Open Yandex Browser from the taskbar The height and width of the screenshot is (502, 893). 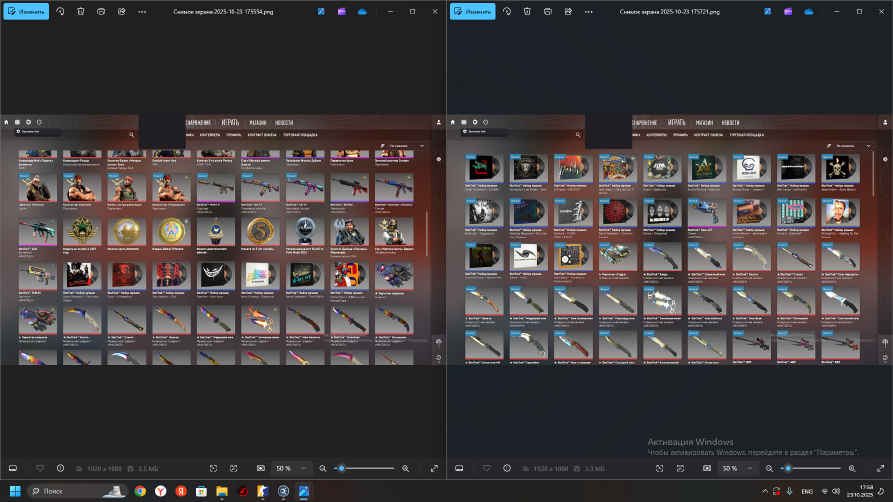pyautogui.click(x=161, y=491)
